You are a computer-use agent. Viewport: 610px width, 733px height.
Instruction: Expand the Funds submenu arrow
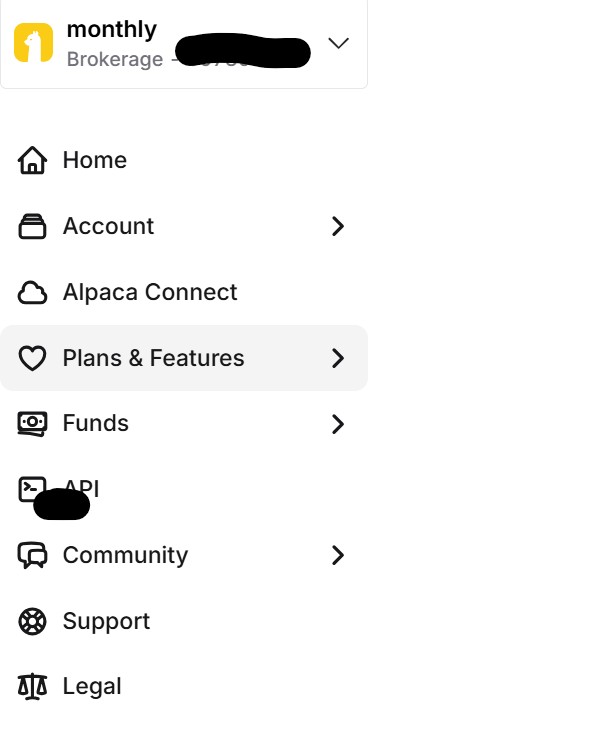click(x=338, y=424)
